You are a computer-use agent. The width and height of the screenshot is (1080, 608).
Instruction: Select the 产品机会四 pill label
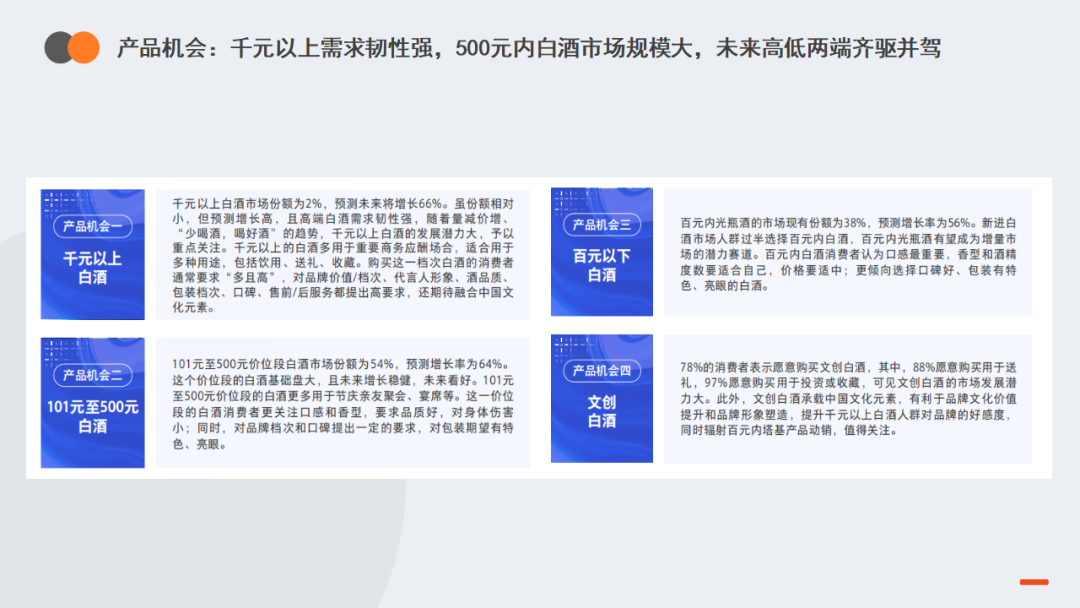(x=601, y=370)
